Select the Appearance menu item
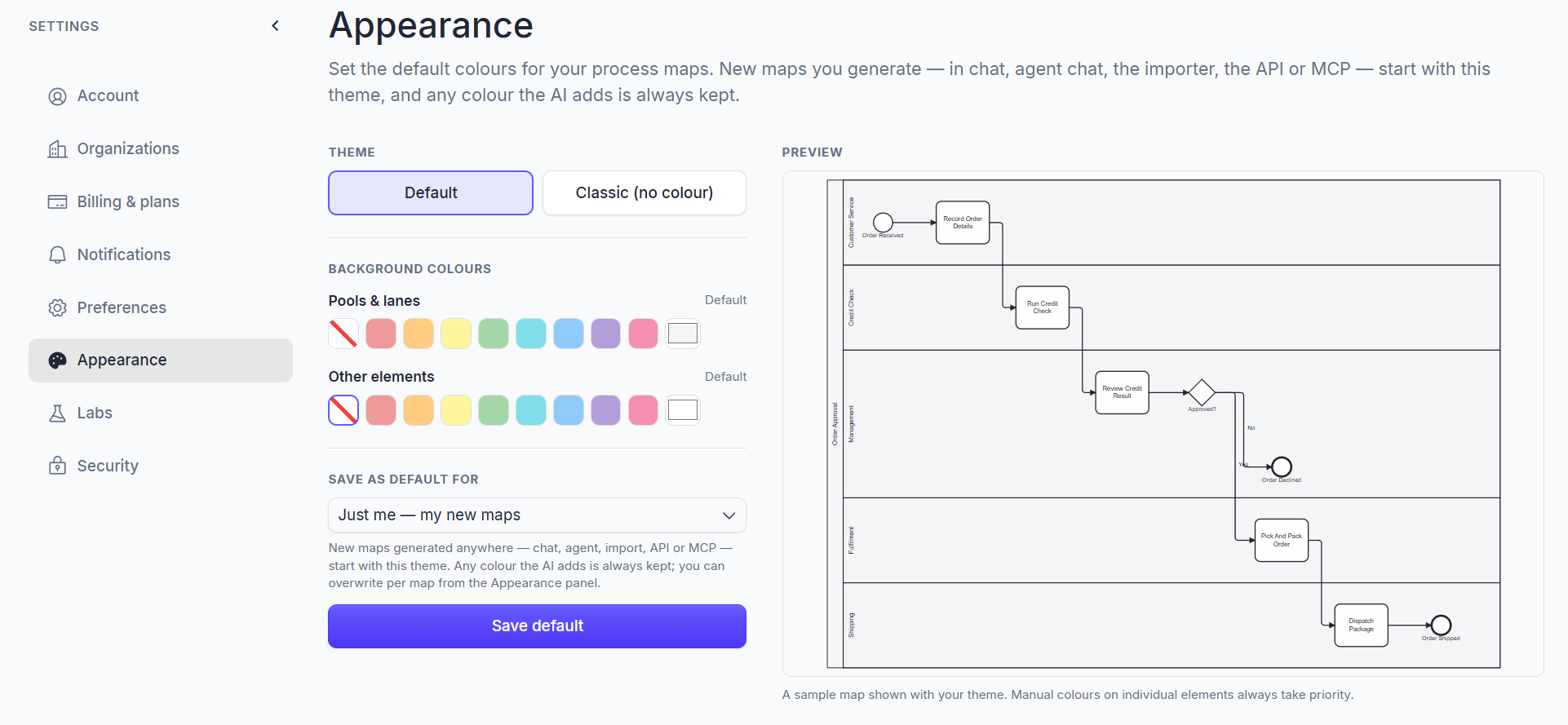Screen dimensions: 1568x725 pyautogui.click(x=161, y=360)
